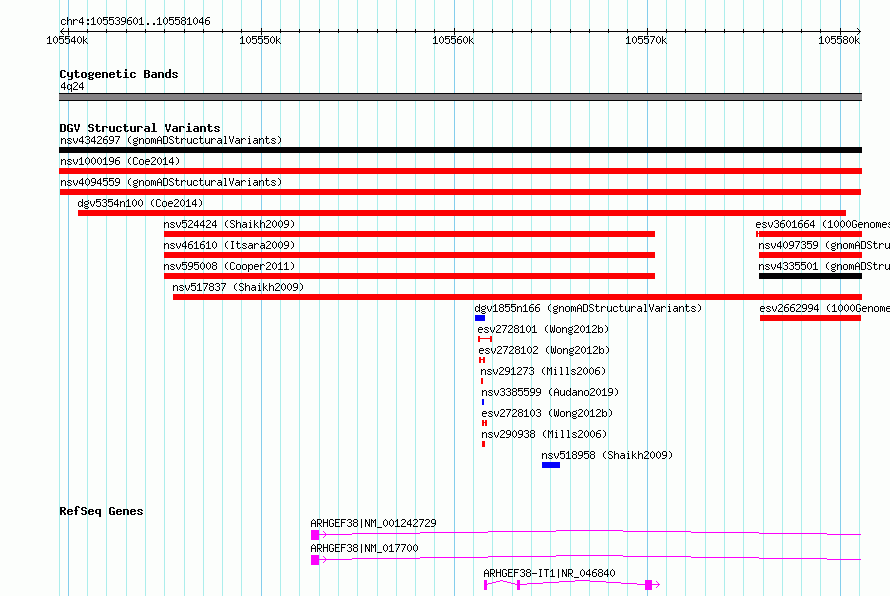This screenshot has width=890, height=596.
Task: Click the red nsv4094559 variant bar
Action: coord(460,192)
